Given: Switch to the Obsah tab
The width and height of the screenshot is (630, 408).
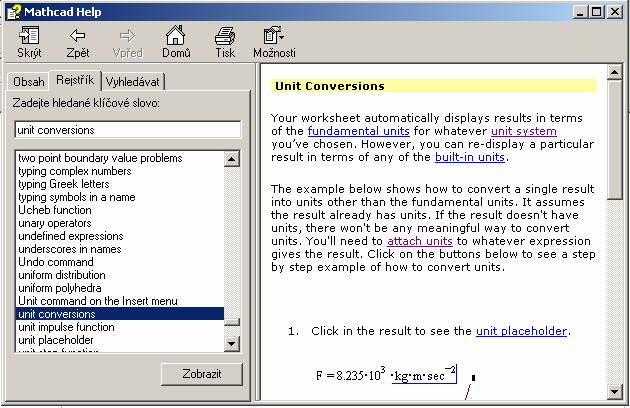Looking at the screenshot, I should pos(29,82).
